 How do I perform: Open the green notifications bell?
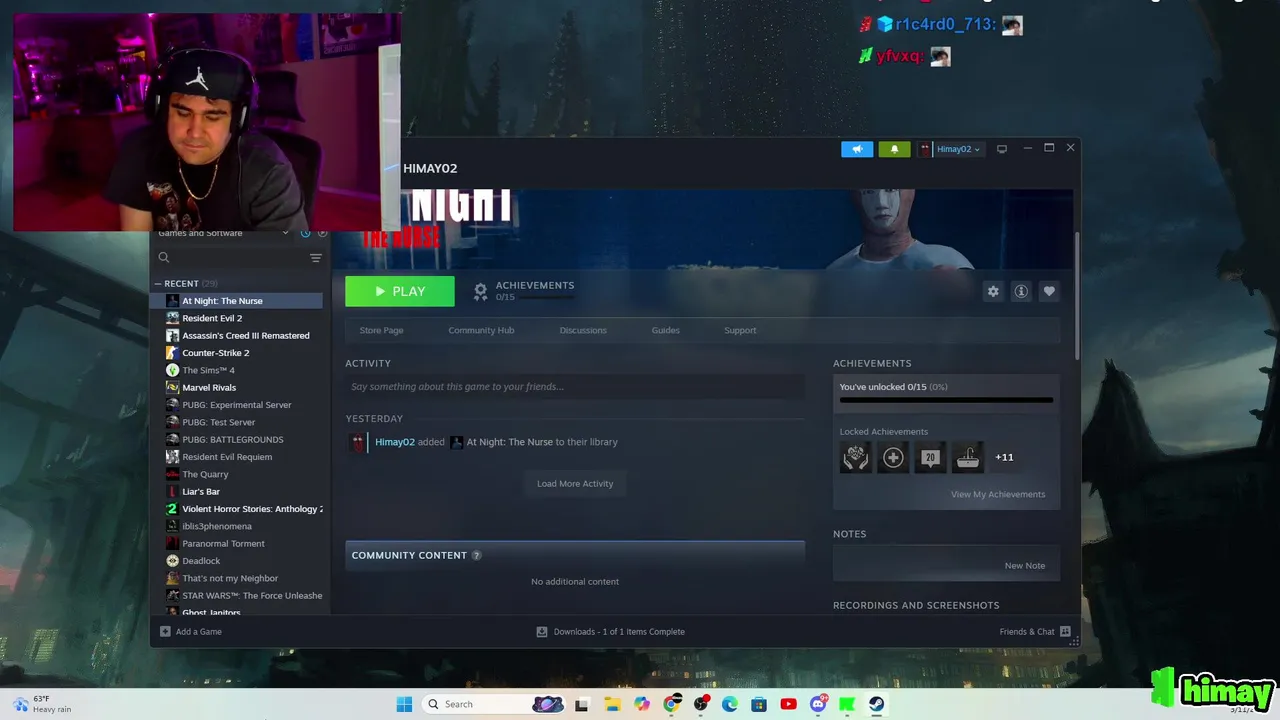[894, 149]
